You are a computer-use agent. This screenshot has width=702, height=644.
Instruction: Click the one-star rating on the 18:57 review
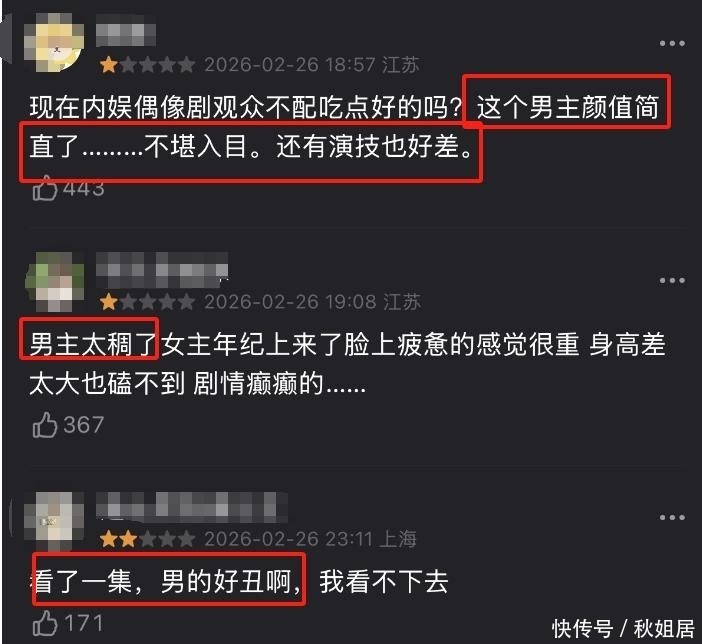(147, 65)
